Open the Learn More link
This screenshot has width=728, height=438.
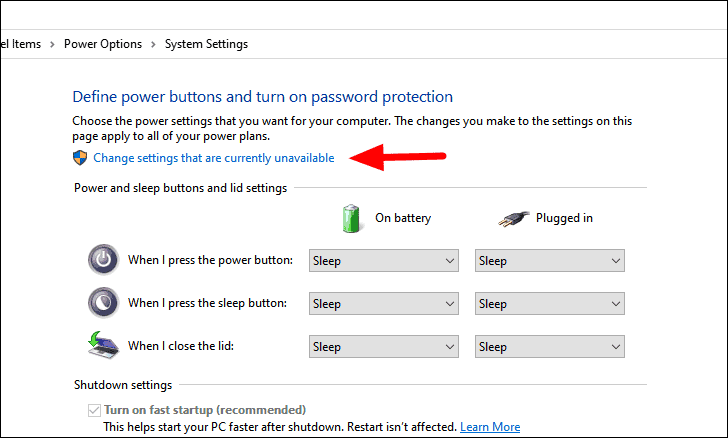(490, 427)
